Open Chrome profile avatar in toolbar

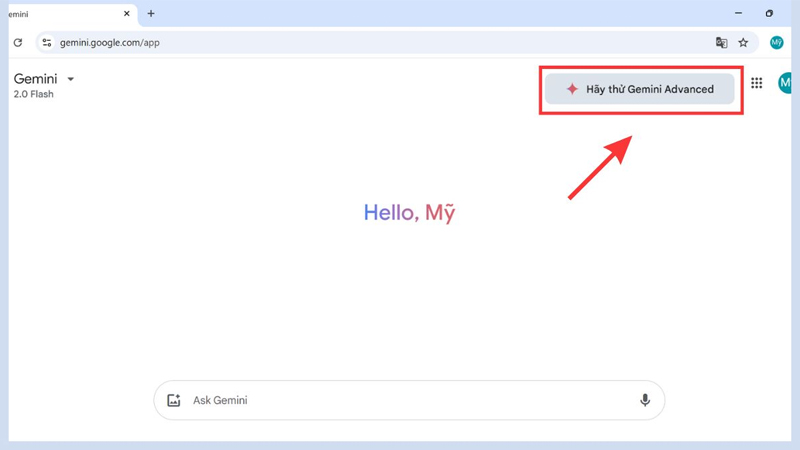tap(777, 42)
